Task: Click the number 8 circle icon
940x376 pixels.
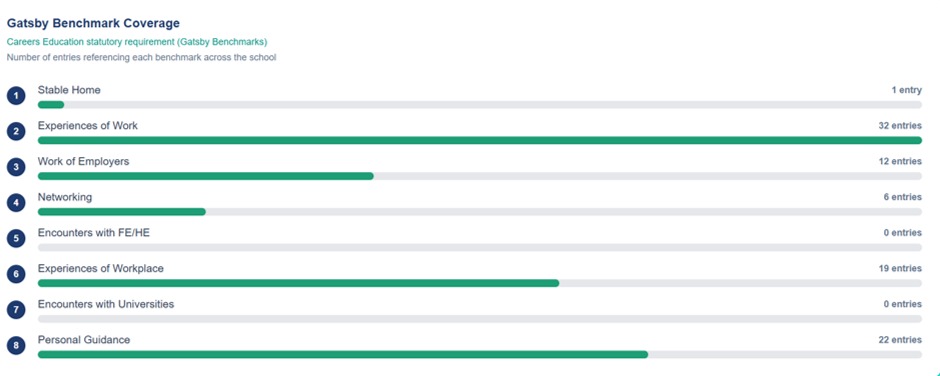Action: point(16,345)
